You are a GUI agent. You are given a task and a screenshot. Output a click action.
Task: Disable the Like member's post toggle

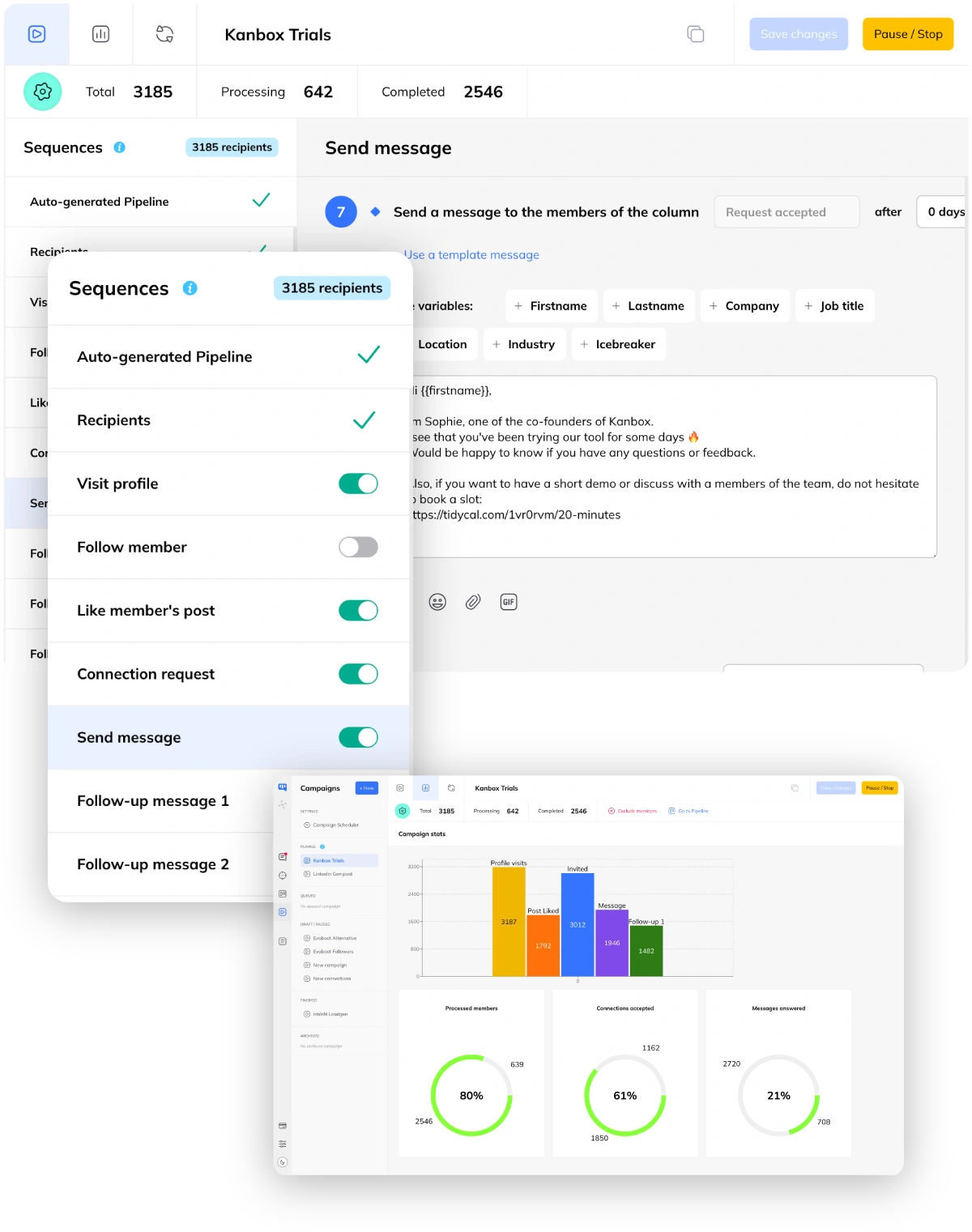coord(358,611)
